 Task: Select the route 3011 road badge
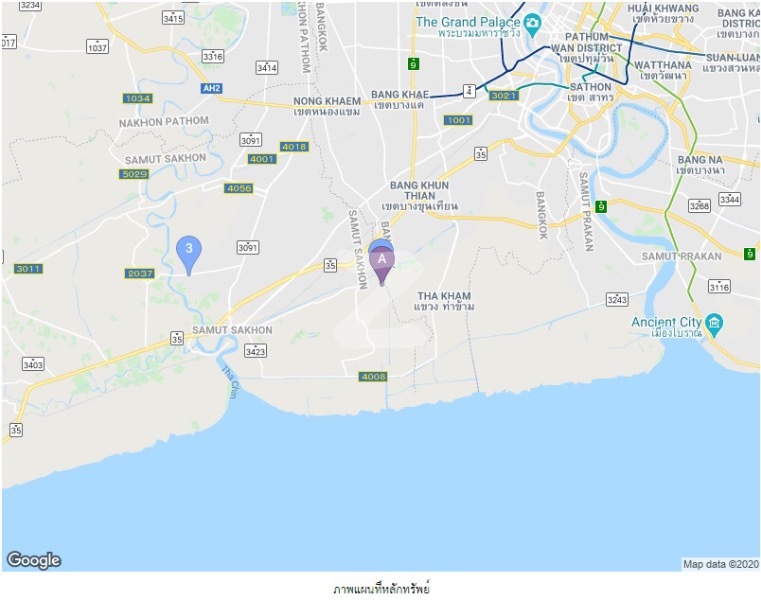(x=28, y=268)
